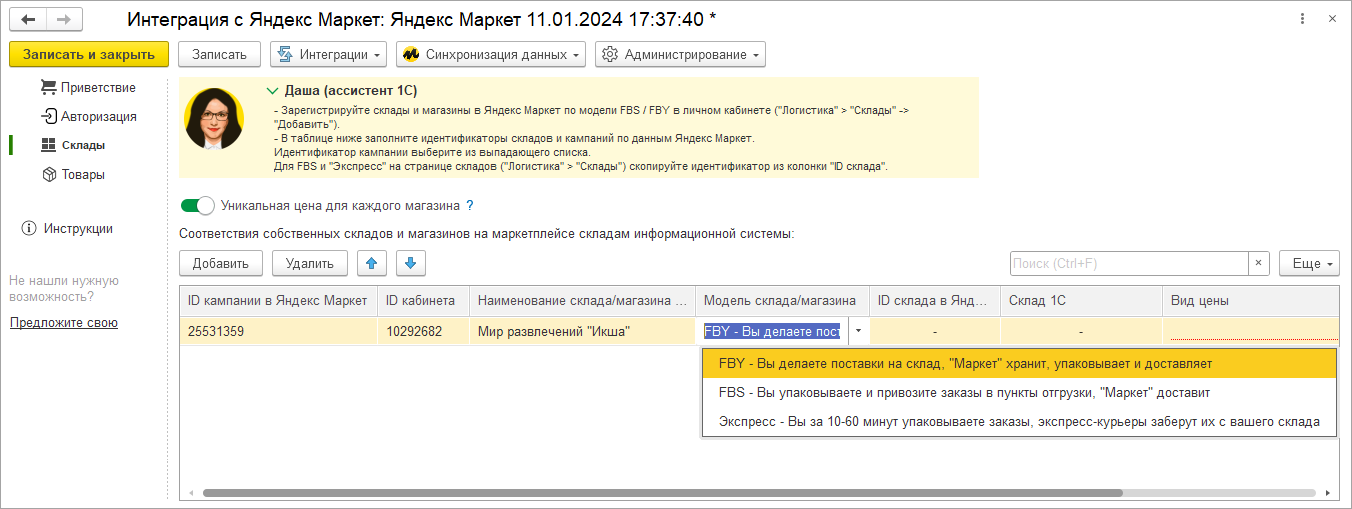Open the Предложите свою link
Viewport: 1352px width, 509px height.
64,323
